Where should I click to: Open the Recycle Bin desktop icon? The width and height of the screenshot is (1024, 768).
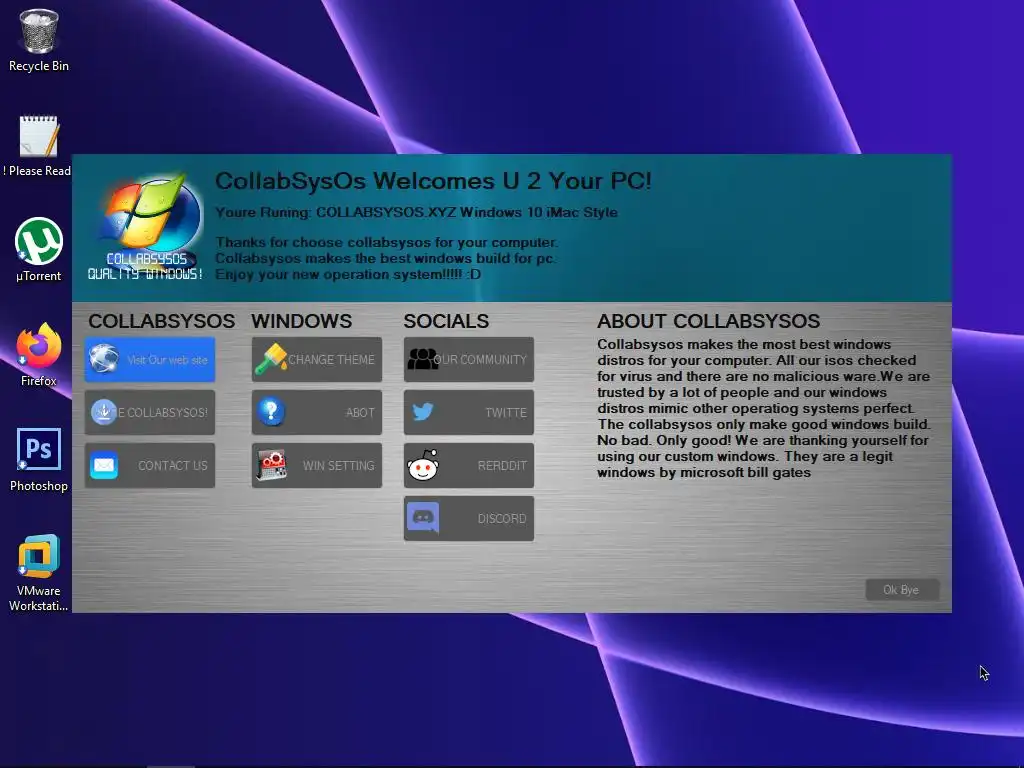click(x=39, y=40)
